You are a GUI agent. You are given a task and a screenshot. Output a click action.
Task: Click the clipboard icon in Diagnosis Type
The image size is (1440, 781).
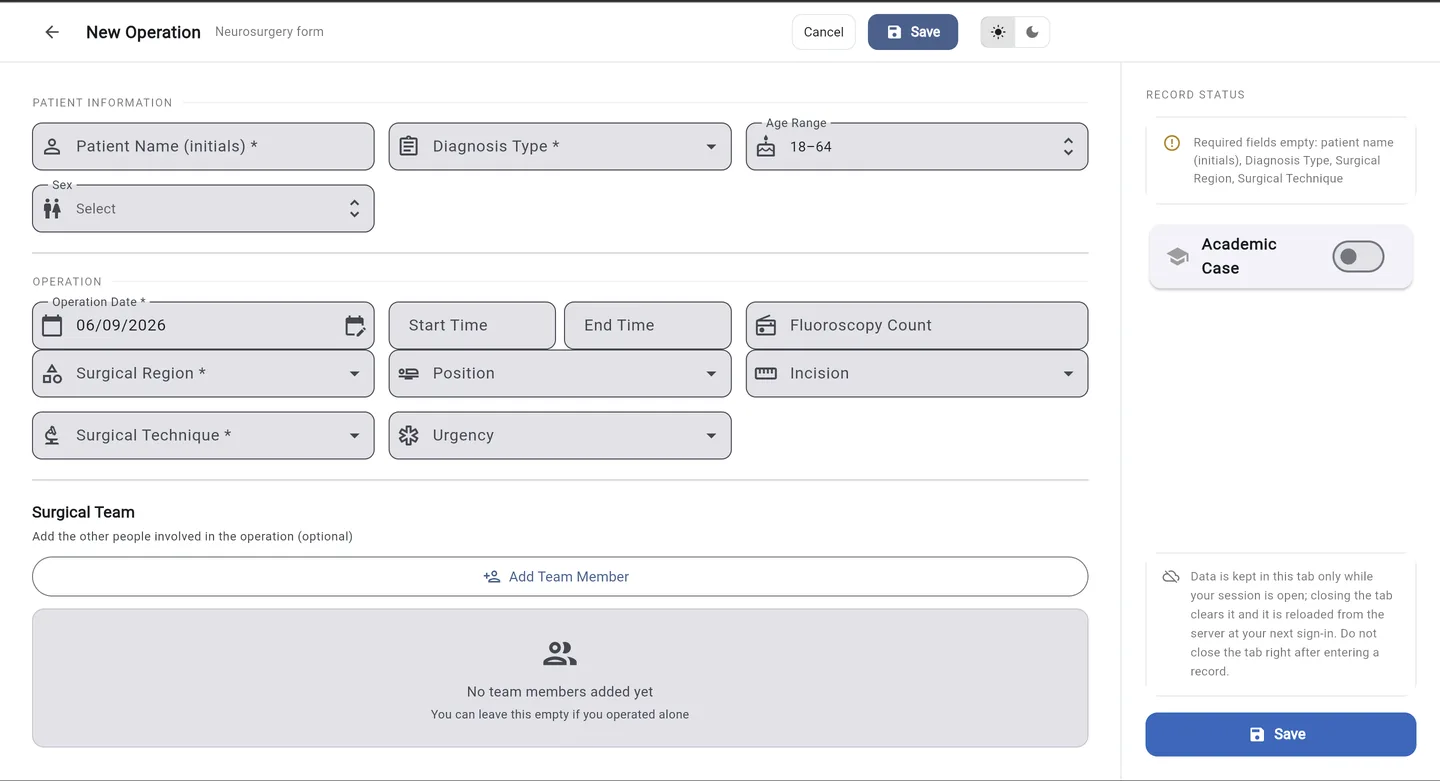(x=409, y=147)
